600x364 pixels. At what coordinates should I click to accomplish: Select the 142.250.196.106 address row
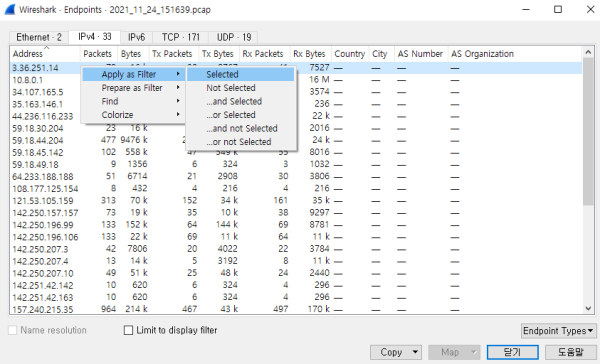click(x=296, y=237)
